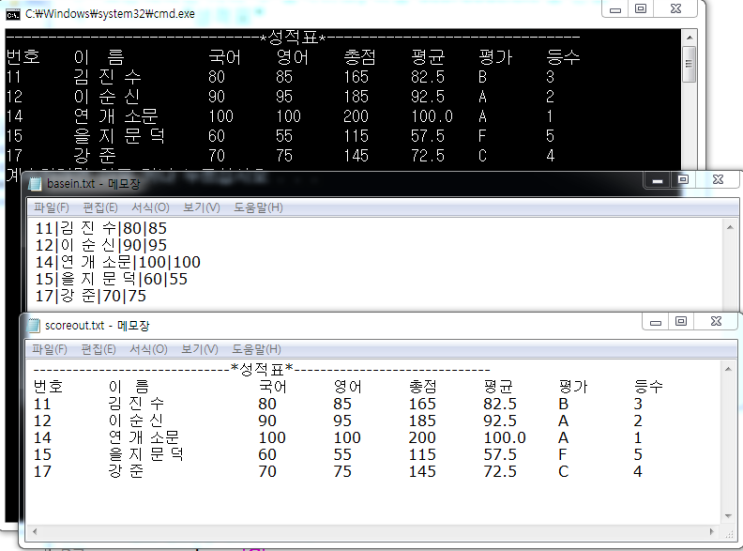Click 등수 column header in scoreout.txt
Image resolution: width=743 pixels, height=551 pixels.
pos(648,387)
